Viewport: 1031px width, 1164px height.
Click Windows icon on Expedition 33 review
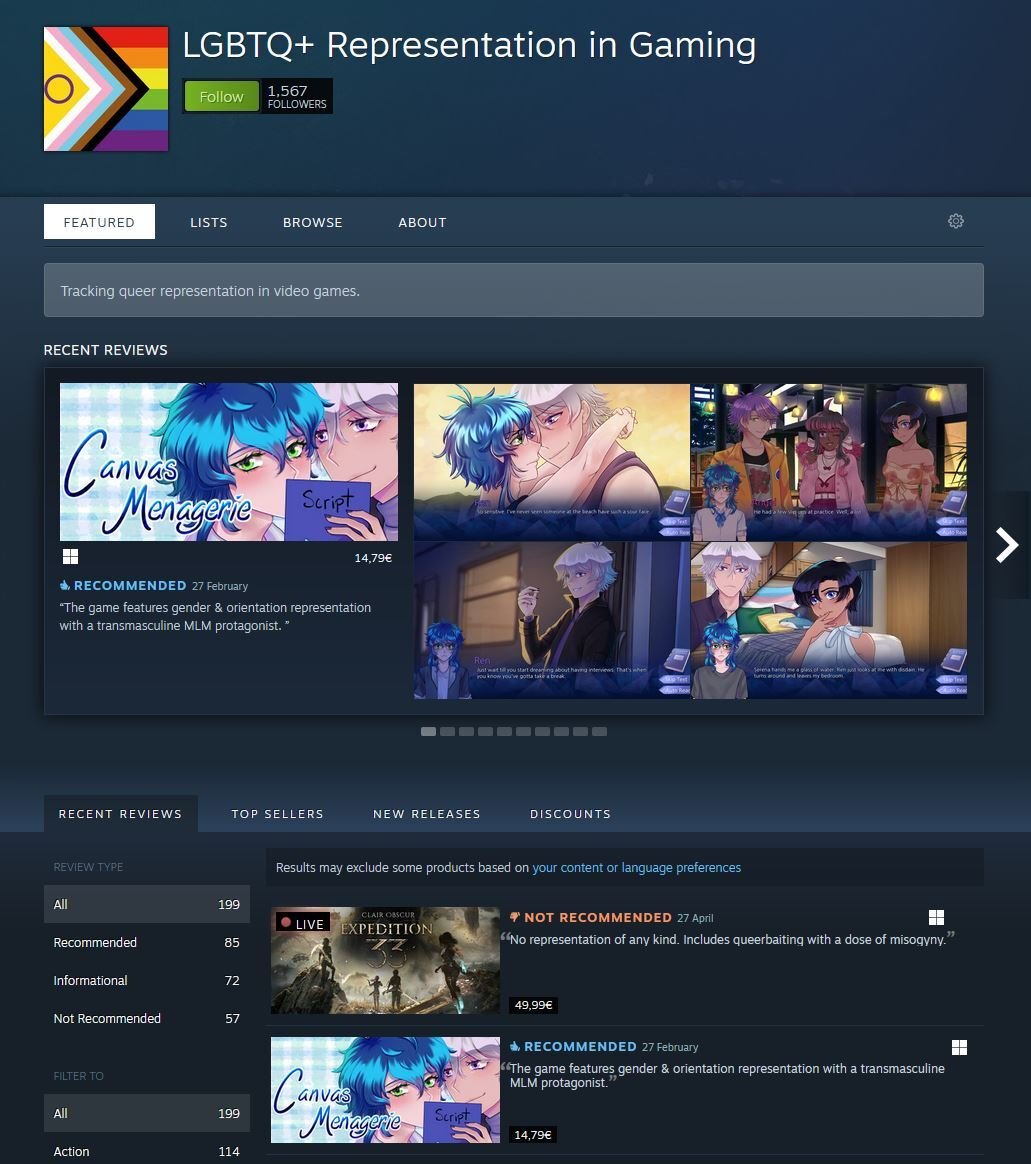(937, 918)
